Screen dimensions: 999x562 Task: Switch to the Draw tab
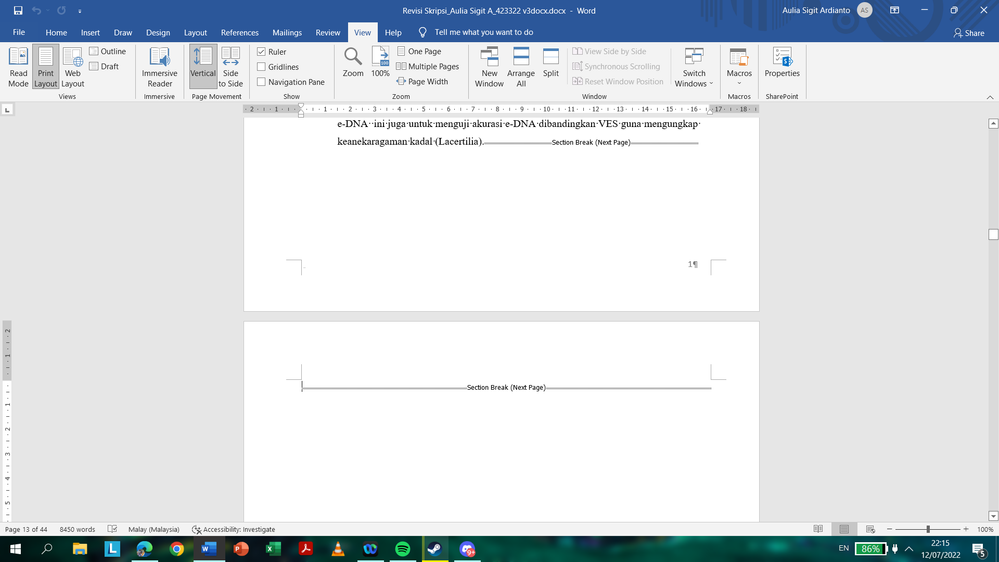123,32
